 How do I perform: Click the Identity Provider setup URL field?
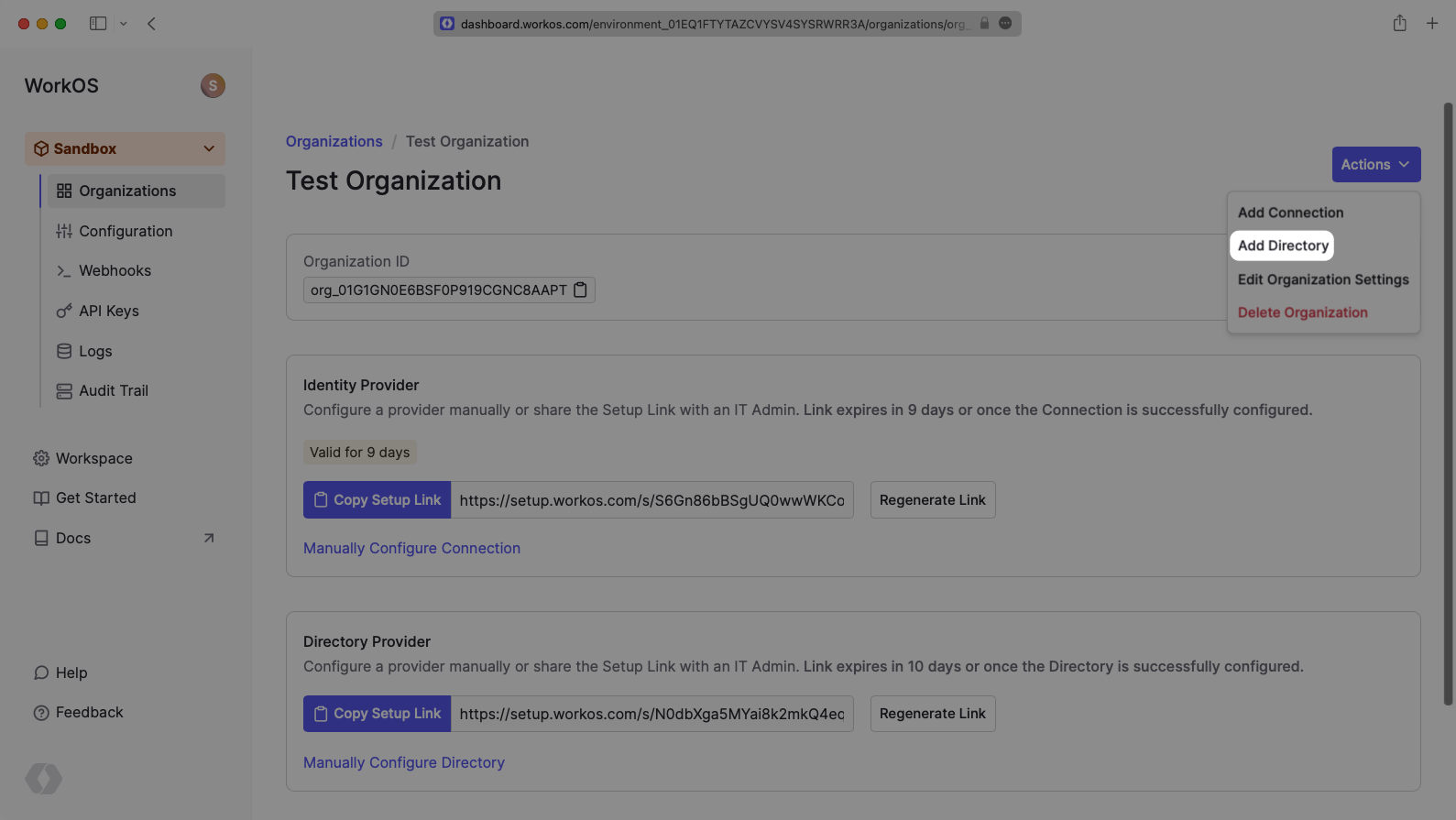651,500
